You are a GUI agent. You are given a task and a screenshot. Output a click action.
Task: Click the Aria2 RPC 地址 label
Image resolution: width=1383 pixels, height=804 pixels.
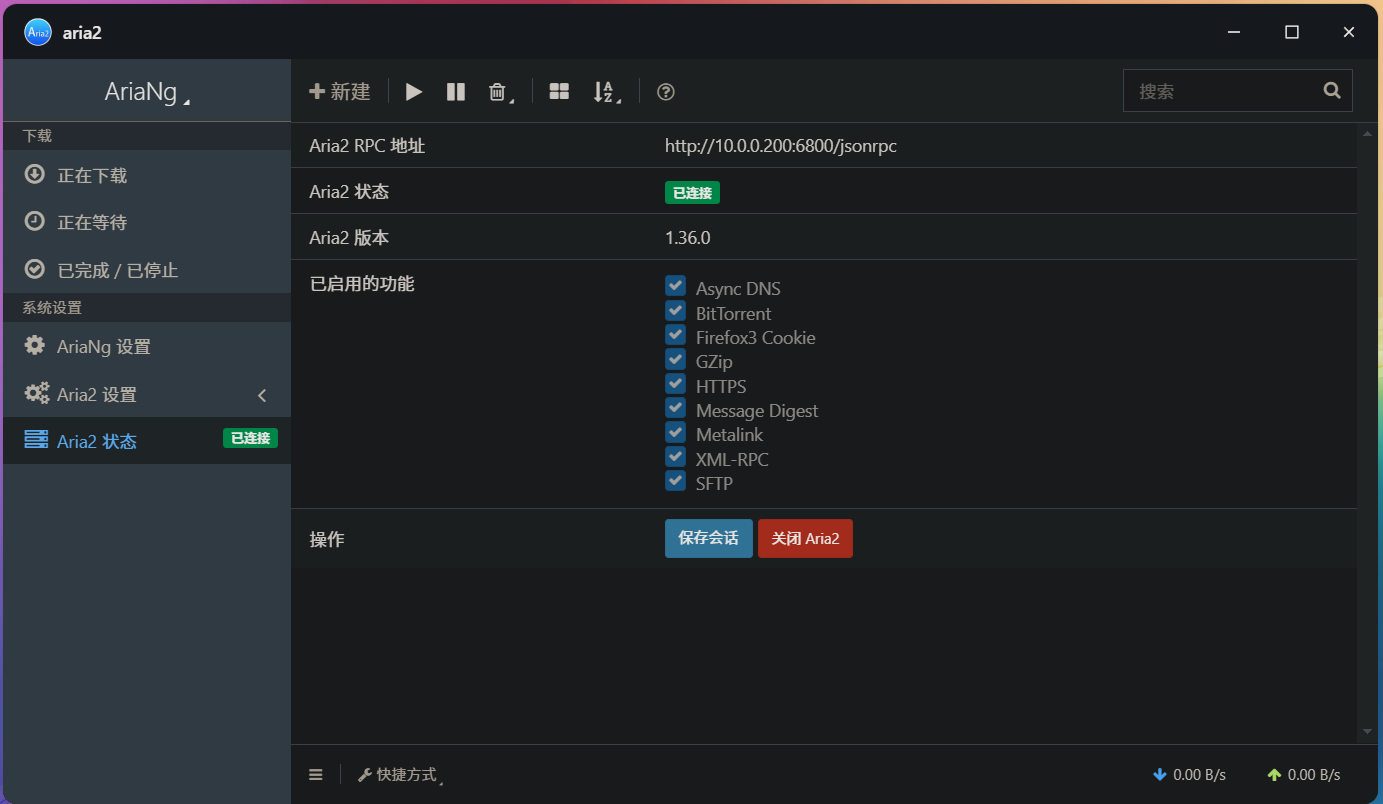[x=367, y=146]
